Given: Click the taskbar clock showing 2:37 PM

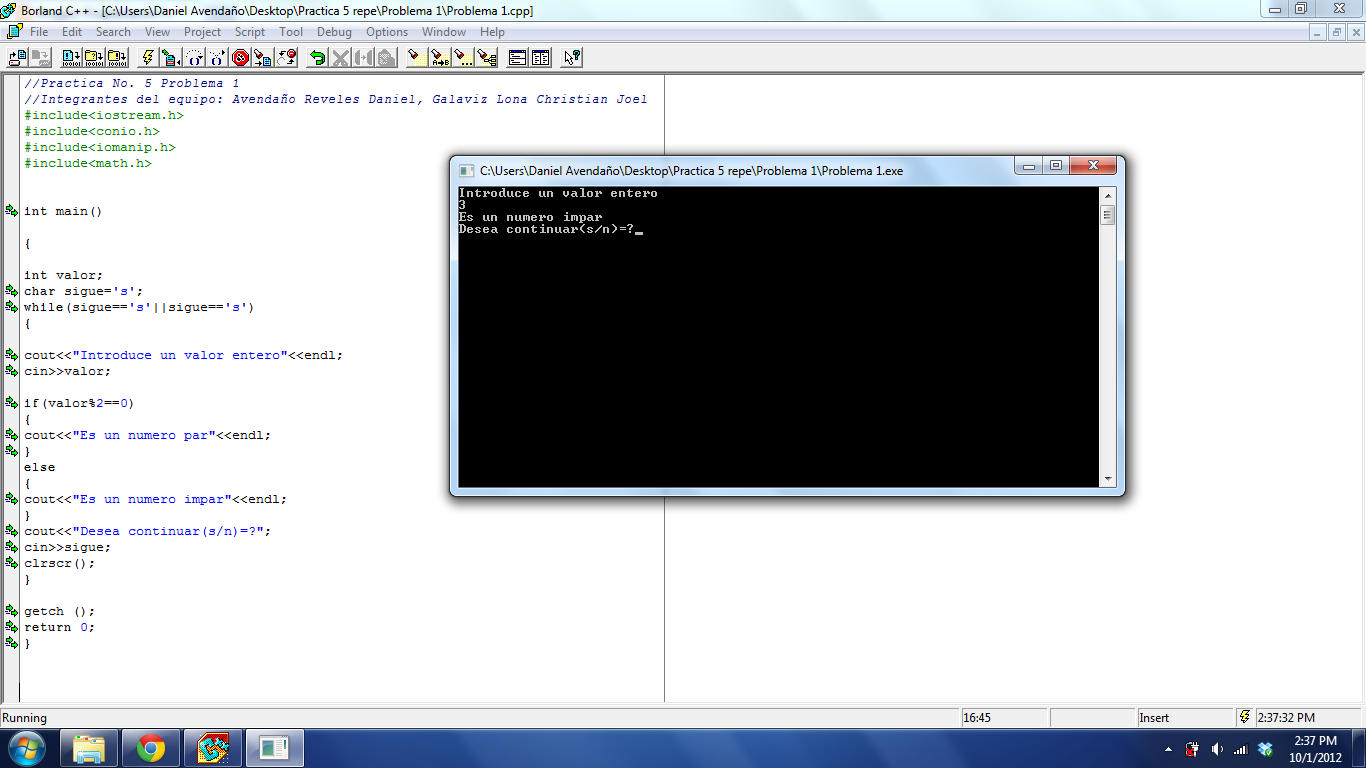Looking at the screenshot, I should tap(1315, 749).
